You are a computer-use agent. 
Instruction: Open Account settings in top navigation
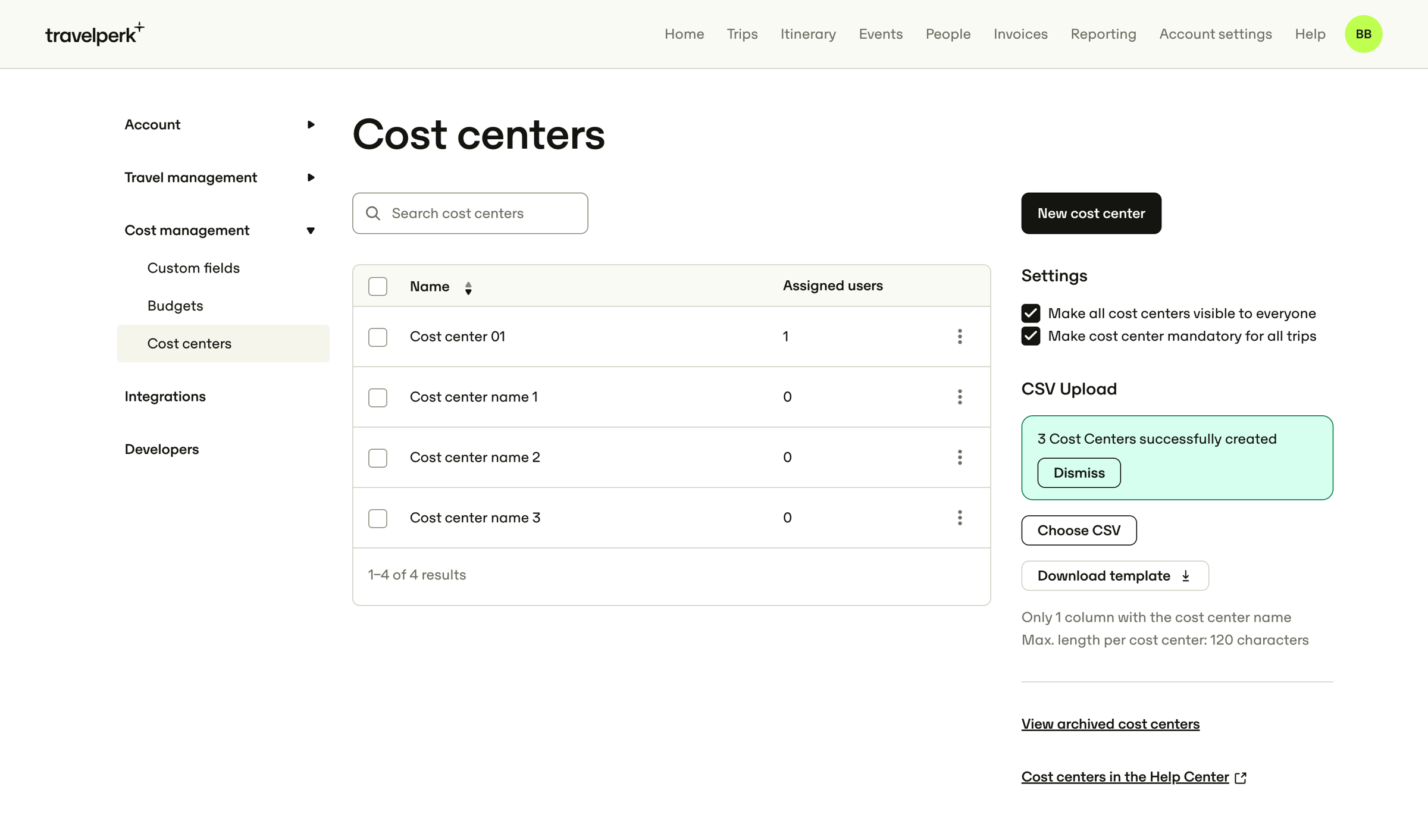[1215, 34]
